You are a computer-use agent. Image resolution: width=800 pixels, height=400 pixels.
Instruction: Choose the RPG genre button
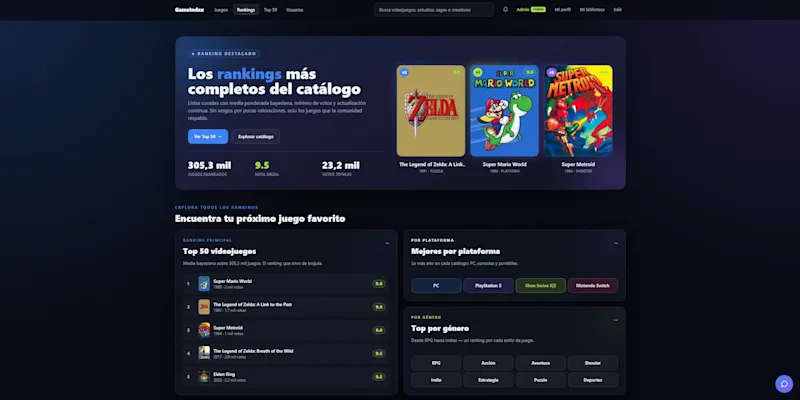tap(436, 363)
